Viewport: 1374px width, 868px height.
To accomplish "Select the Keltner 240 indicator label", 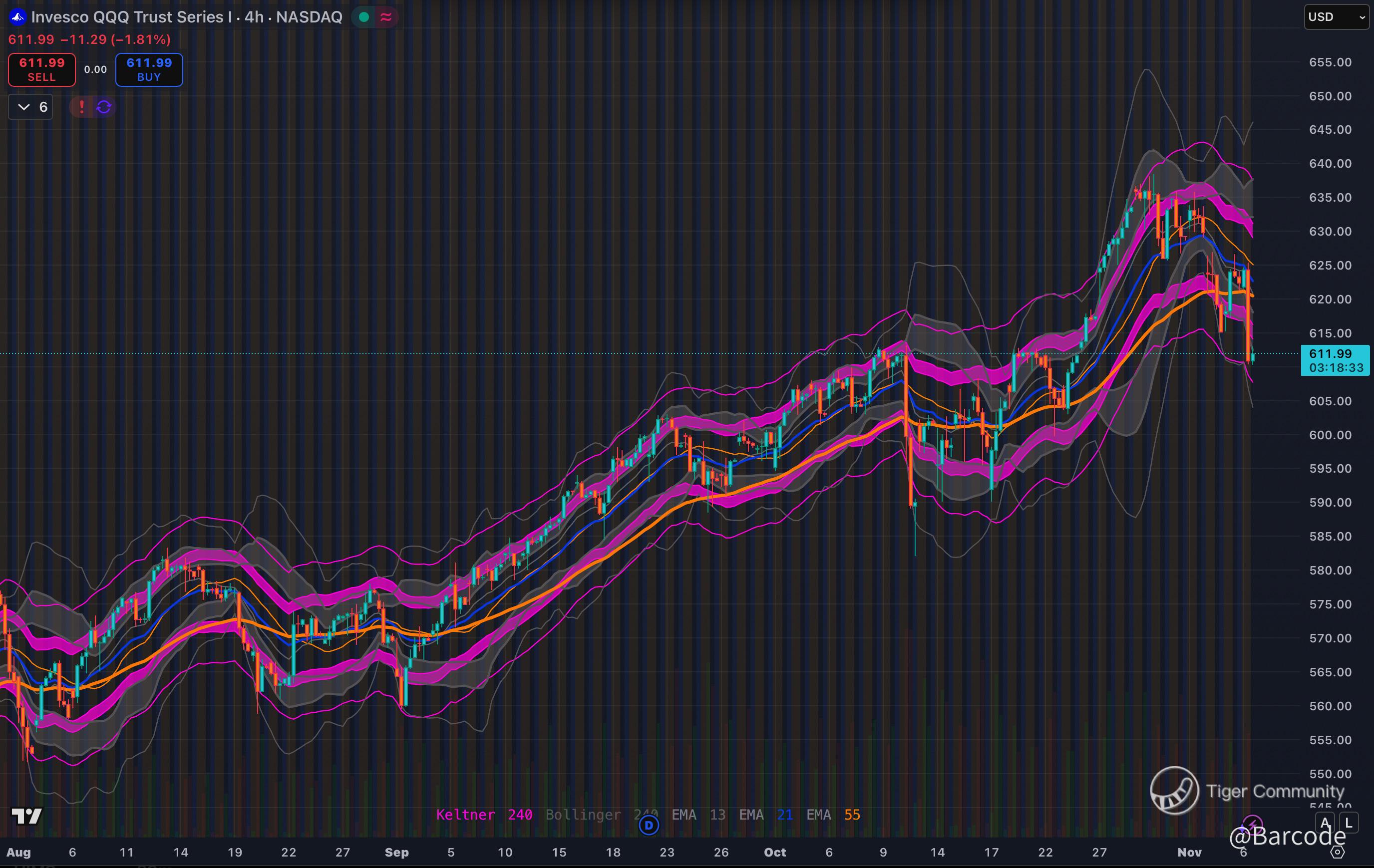I will (x=484, y=815).
